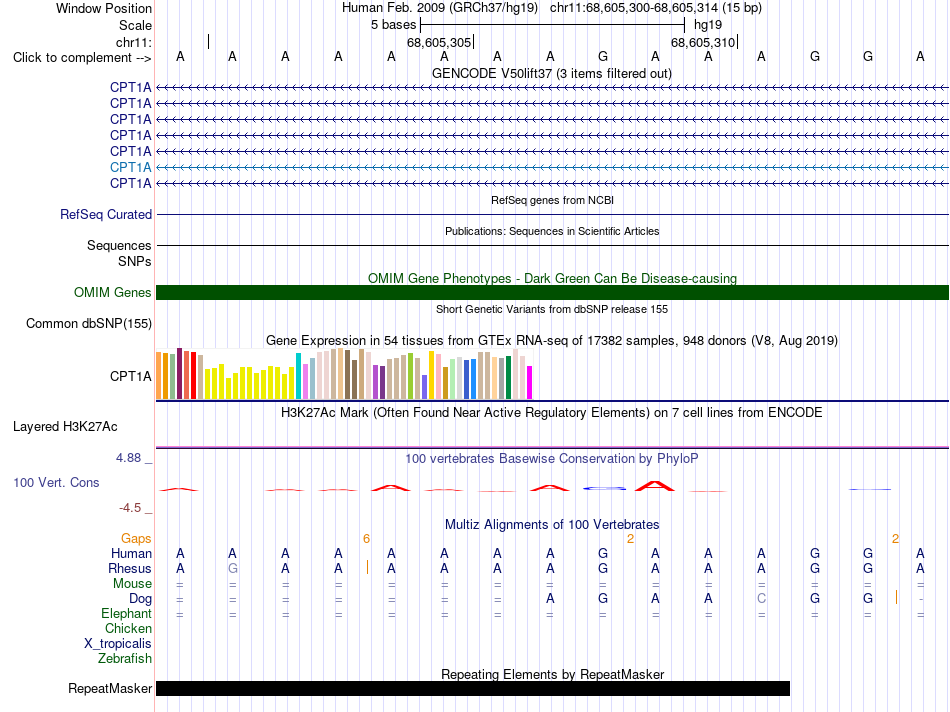Click the GENCODE V50lift37 track title
This screenshot has width=950, height=712.
pos(552,73)
